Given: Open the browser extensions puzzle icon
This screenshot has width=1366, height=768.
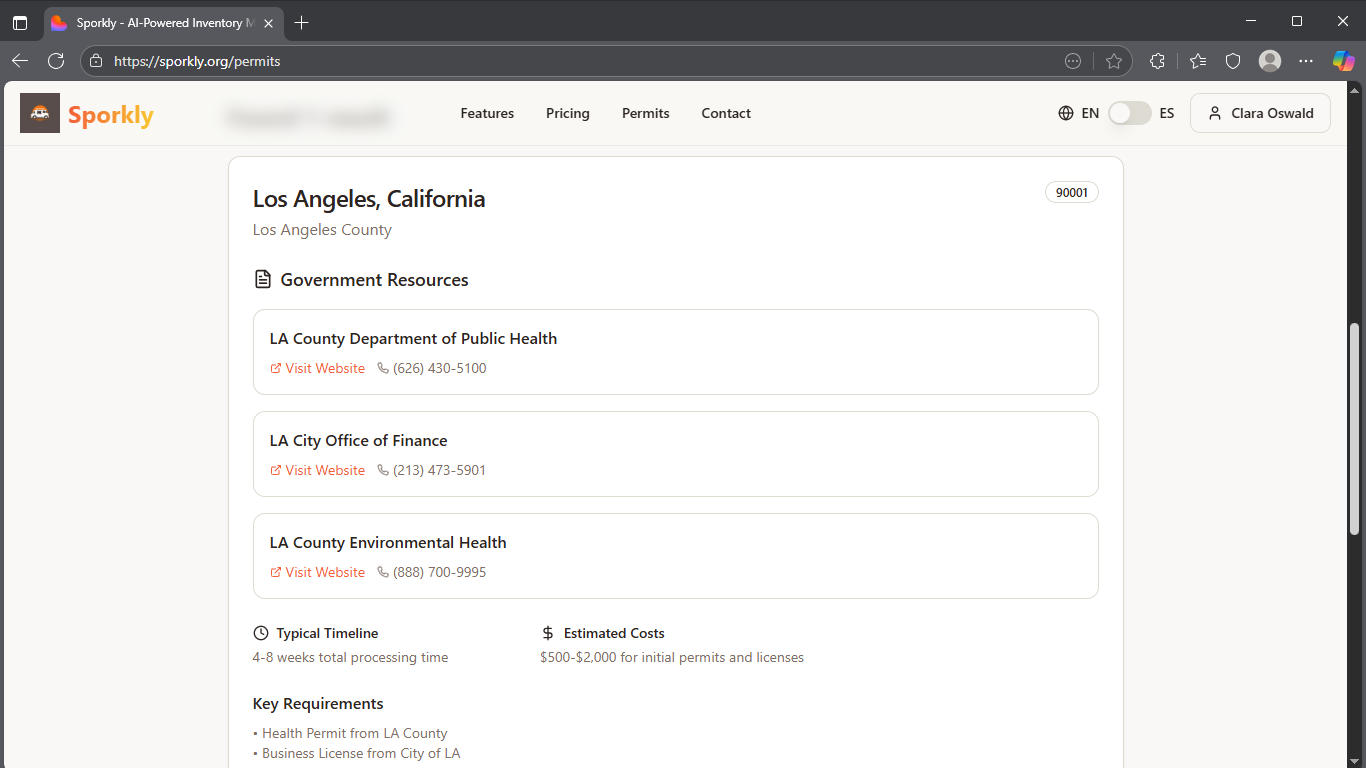Looking at the screenshot, I should point(1157,61).
